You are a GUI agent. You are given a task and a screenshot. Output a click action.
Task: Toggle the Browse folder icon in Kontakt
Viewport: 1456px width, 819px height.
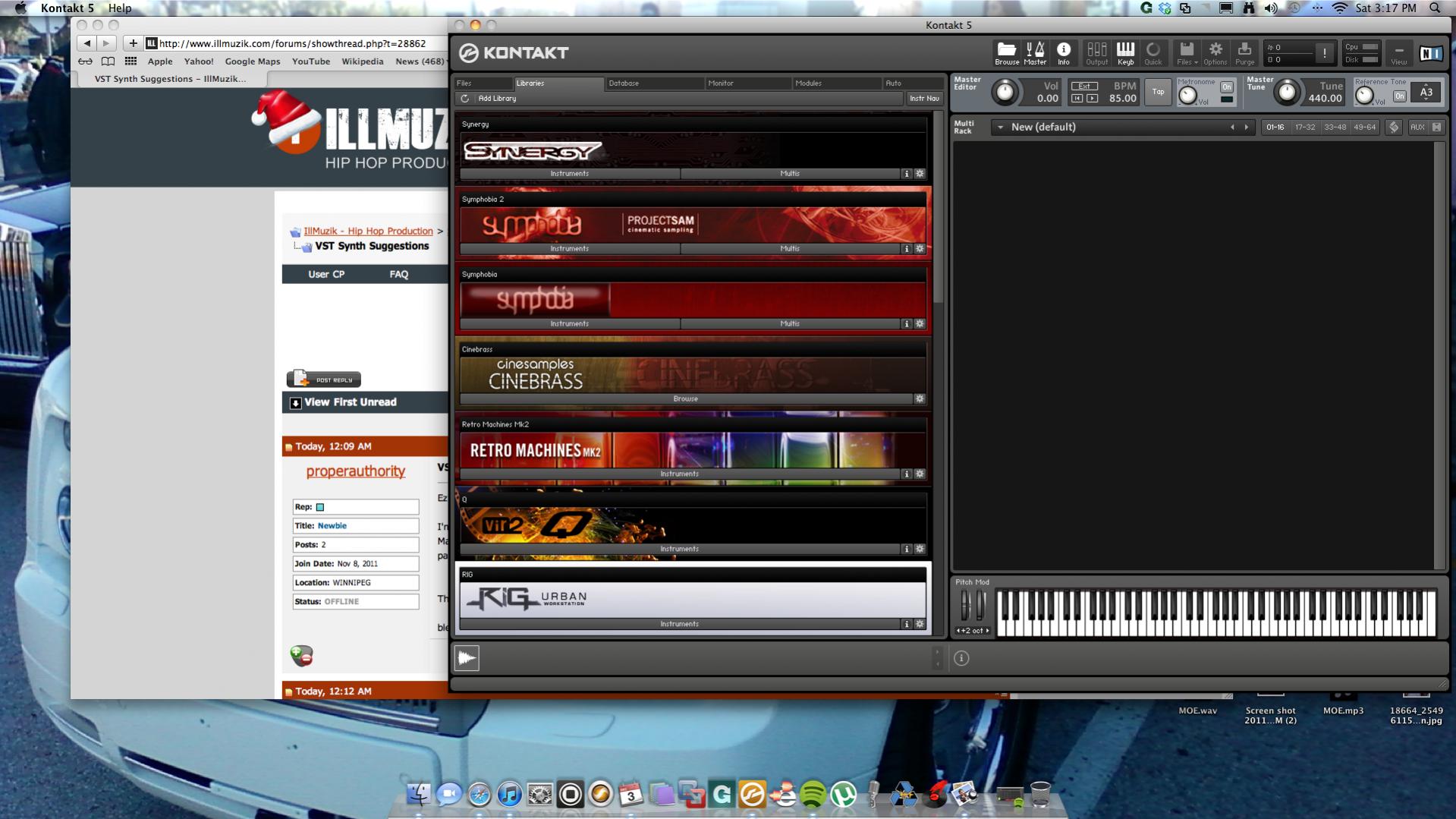pyautogui.click(x=1006, y=53)
